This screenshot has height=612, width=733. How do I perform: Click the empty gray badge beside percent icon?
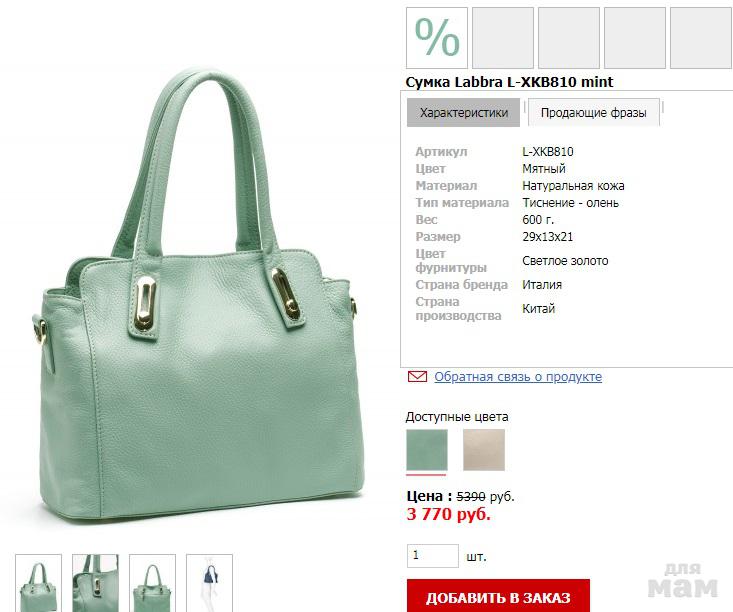pos(503,38)
